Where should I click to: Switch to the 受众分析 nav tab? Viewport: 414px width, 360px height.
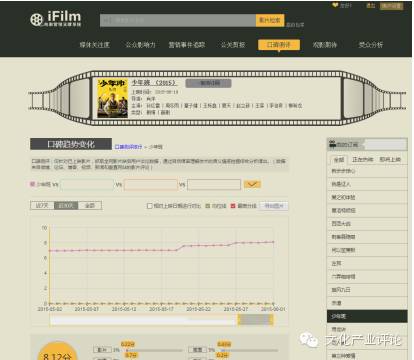[371, 45]
